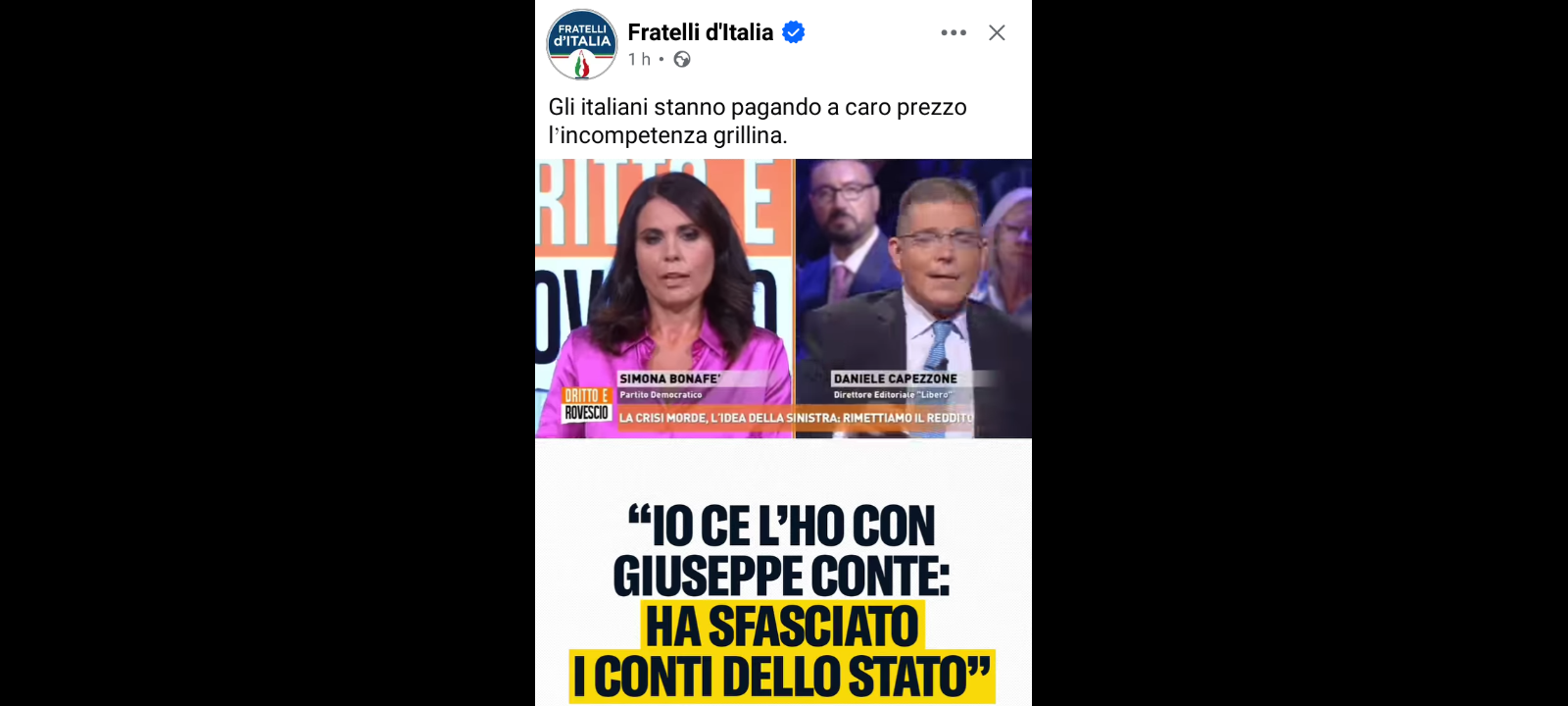
Task: Click Simona Bonafè's video frame
Action: pos(663,298)
